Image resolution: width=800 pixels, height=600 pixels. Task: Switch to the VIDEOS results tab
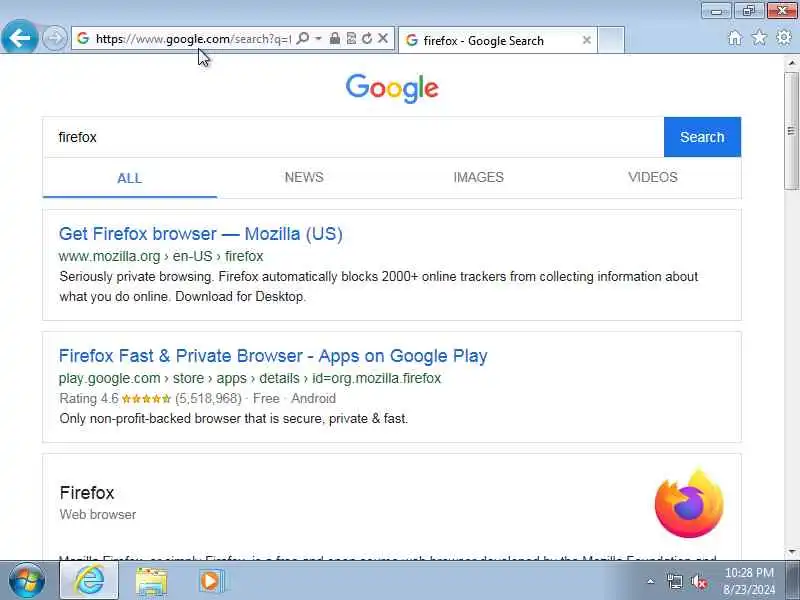(653, 178)
